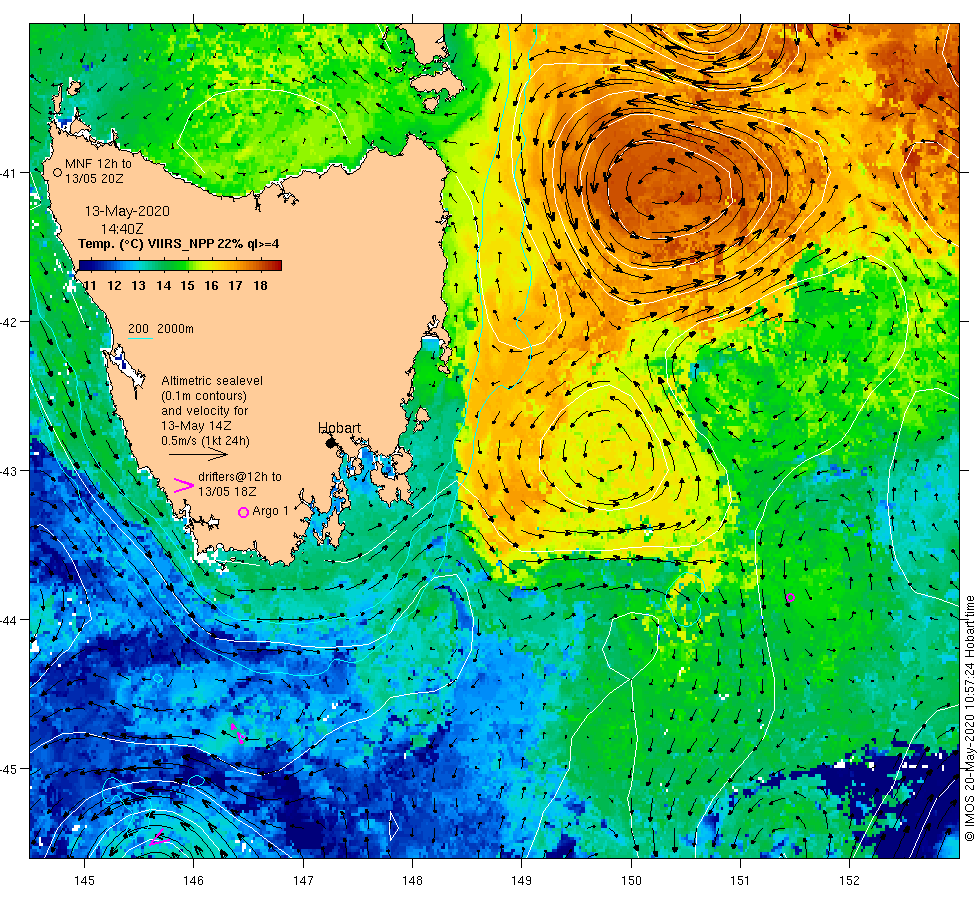Click the drifters@12h to legend text
Image resolution: width=980 pixels, height=900 pixels.
point(240,477)
